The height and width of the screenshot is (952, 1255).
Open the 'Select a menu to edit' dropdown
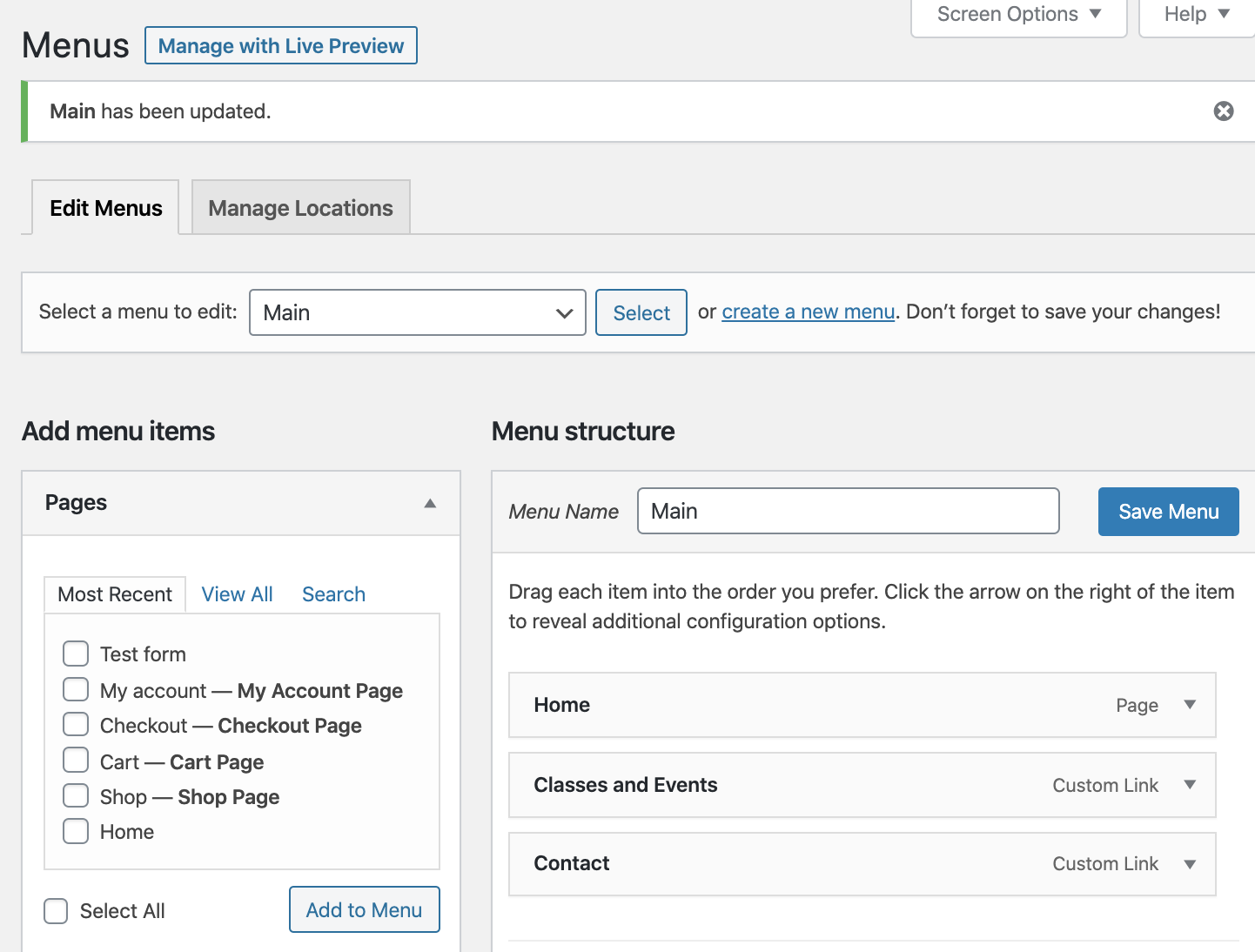tap(417, 312)
